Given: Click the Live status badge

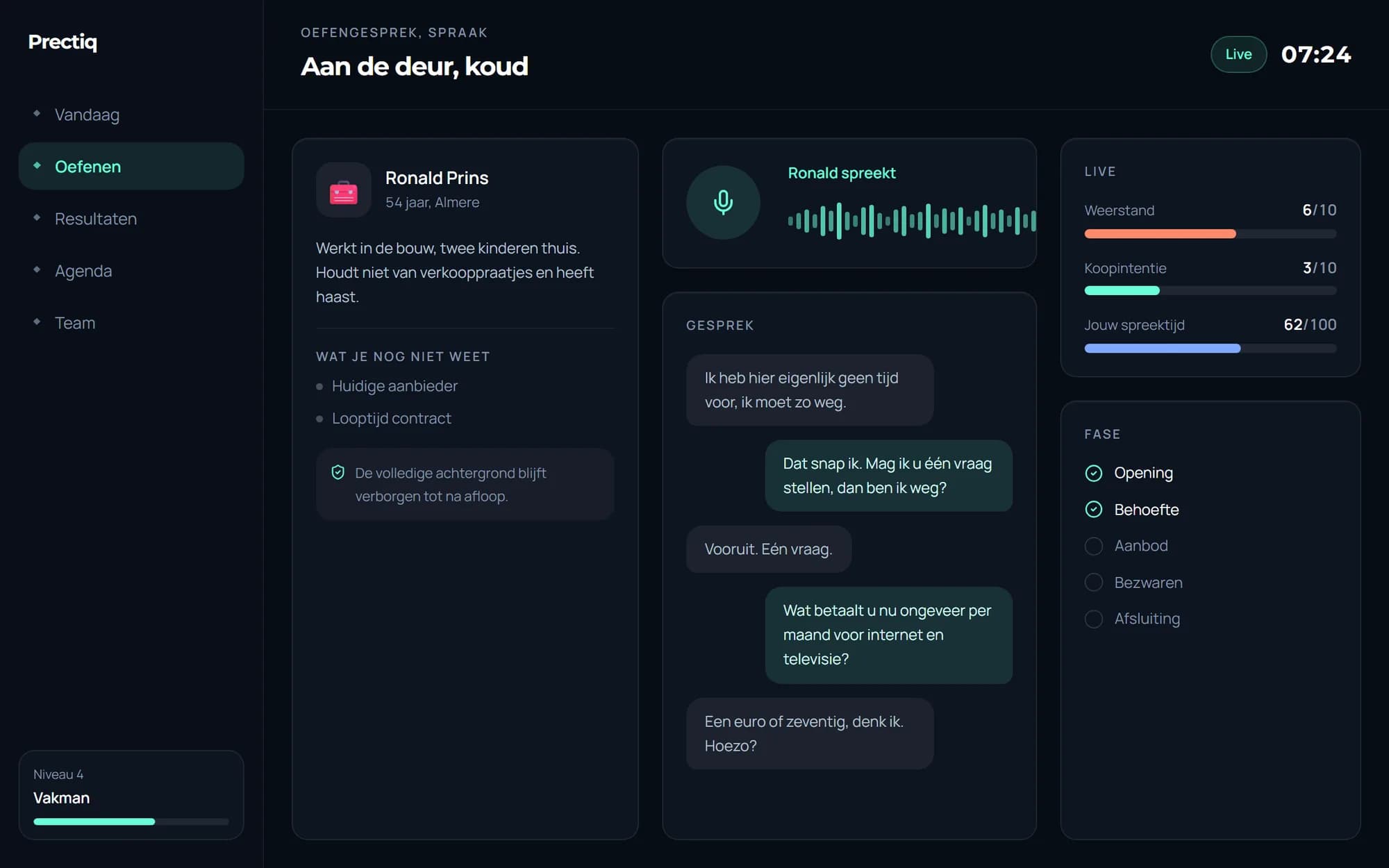Looking at the screenshot, I should click(1238, 54).
